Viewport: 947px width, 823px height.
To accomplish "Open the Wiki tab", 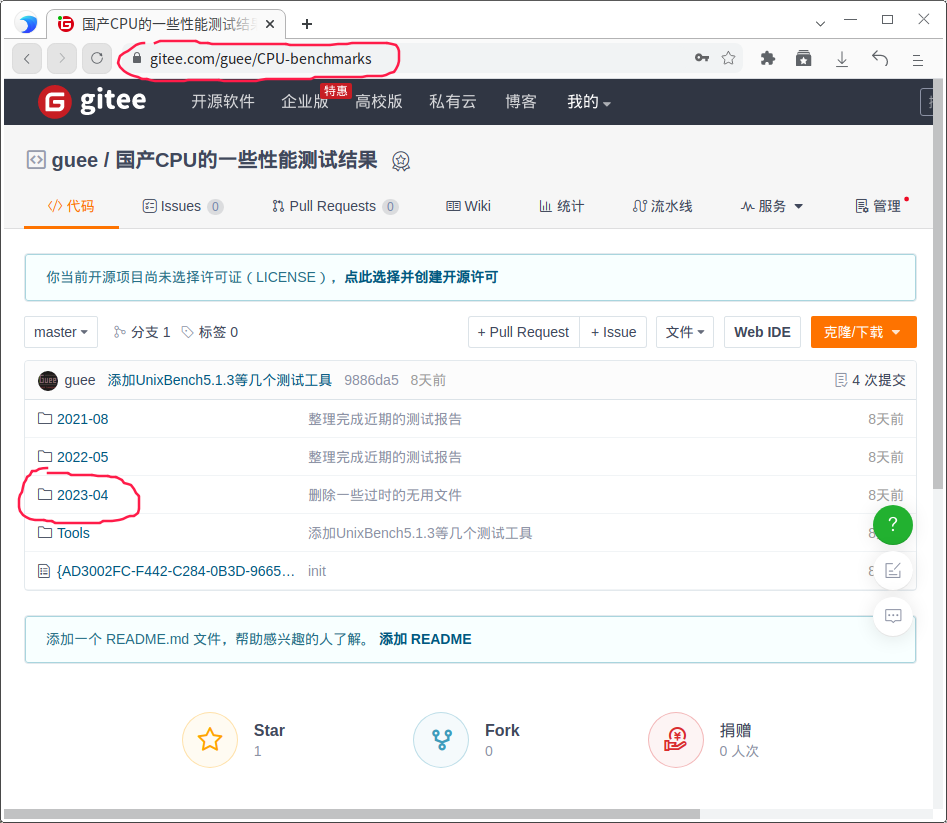I will tap(468, 207).
